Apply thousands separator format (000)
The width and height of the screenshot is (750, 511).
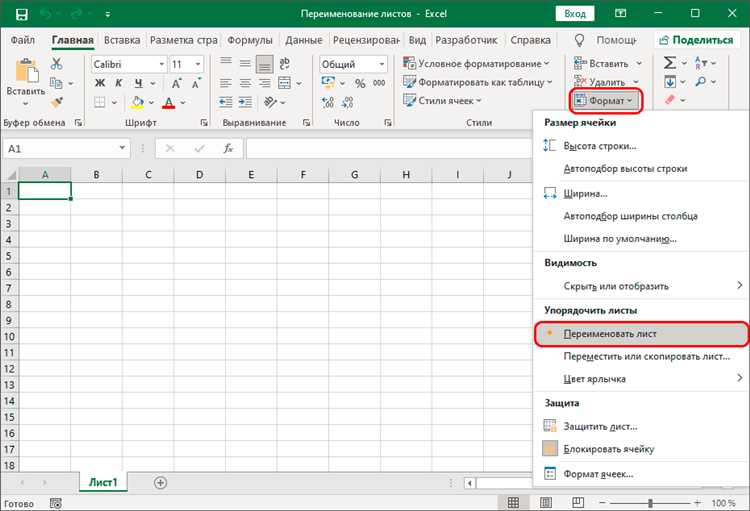coord(379,83)
